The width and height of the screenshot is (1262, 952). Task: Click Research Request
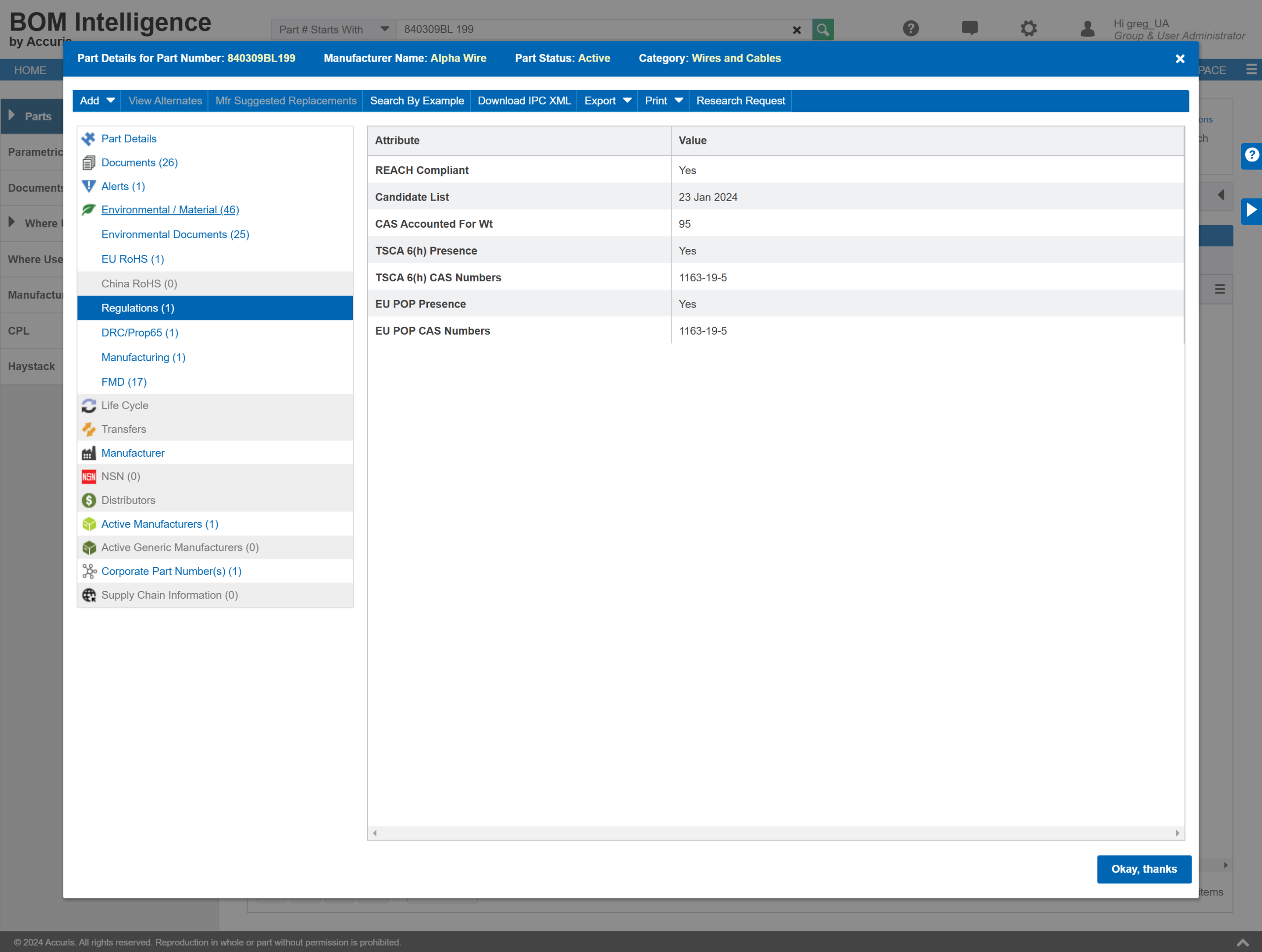tap(740, 101)
